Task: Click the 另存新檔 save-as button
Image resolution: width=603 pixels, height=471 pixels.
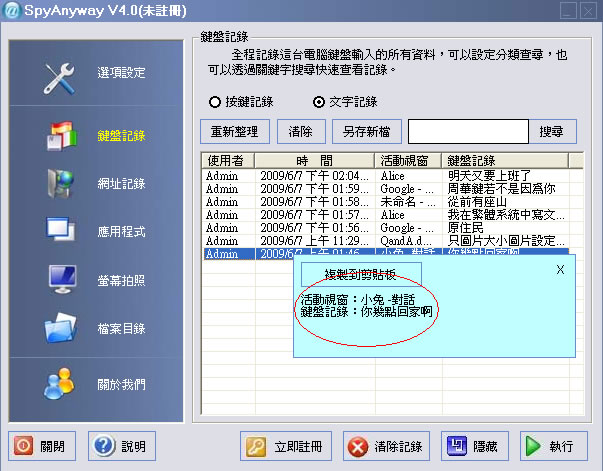Action: click(x=367, y=131)
